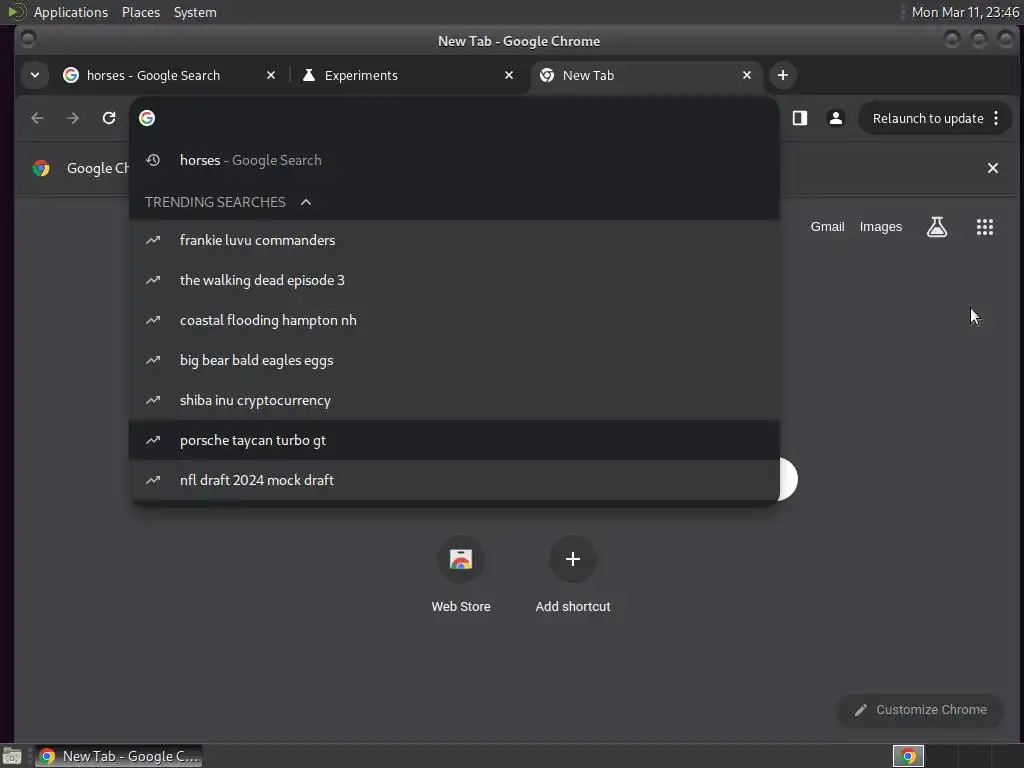The height and width of the screenshot is (768, 1024).
Task: Close the Experiments tab
Action: point(509,75)
